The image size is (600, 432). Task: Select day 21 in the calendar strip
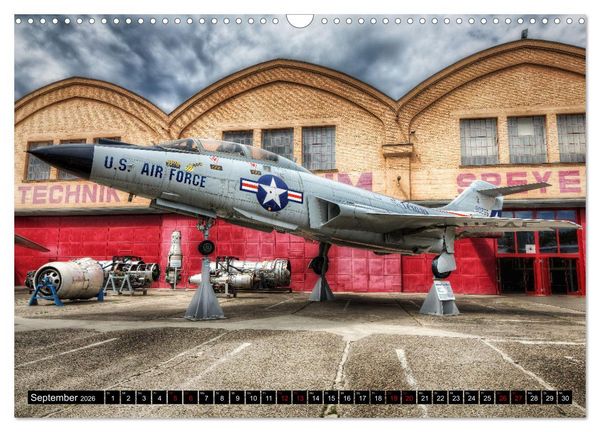(x=425, y=398)
